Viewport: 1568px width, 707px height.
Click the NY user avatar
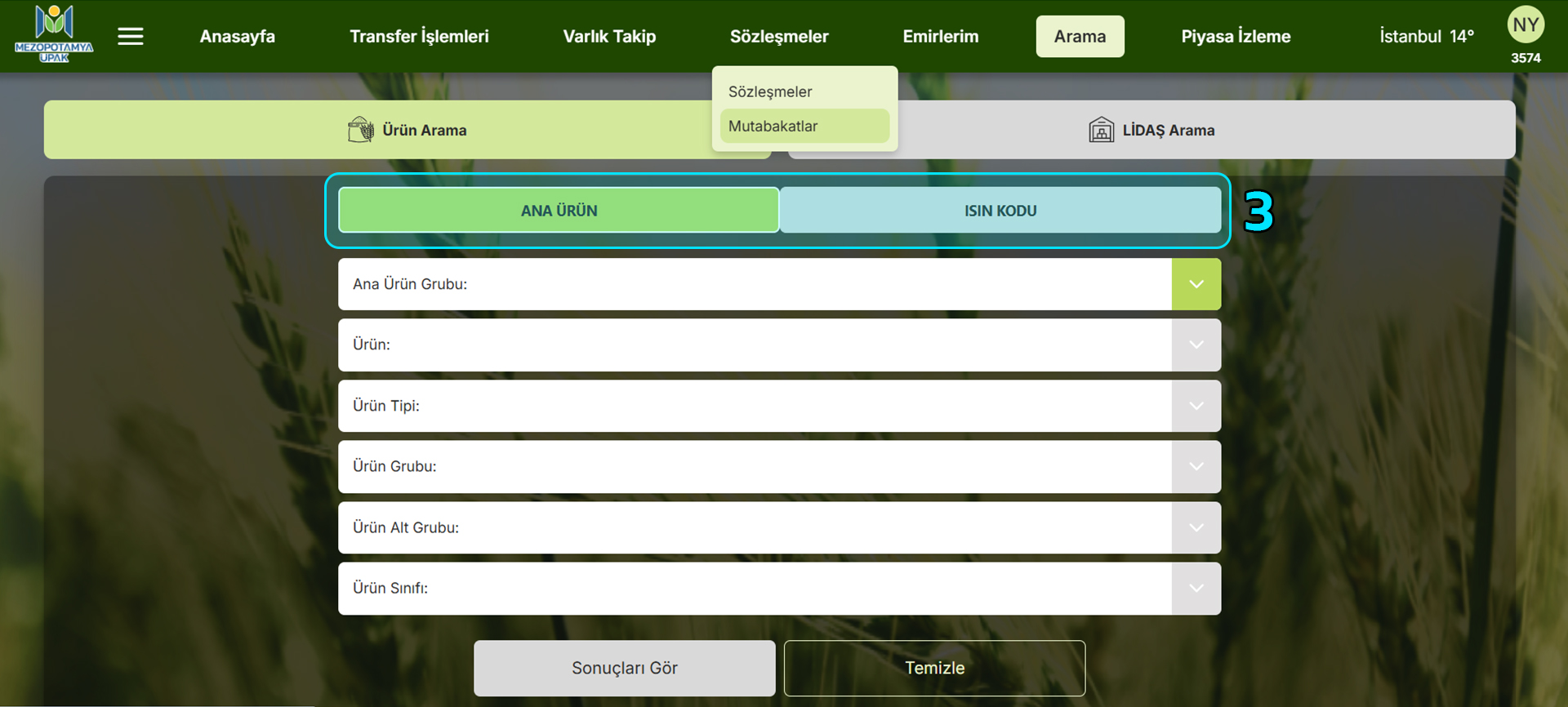click(x=1525, y=25)
